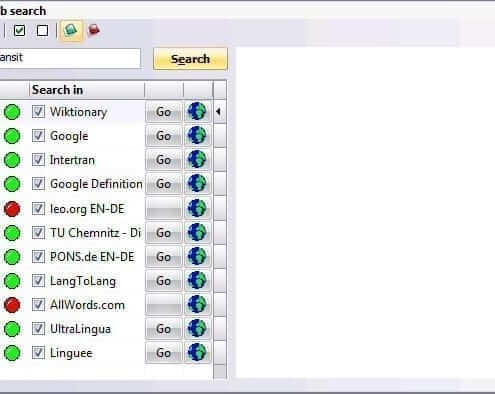Select the UltraLingua row label
The width and height of the screenshot is (495, 394).
point(80,329)
